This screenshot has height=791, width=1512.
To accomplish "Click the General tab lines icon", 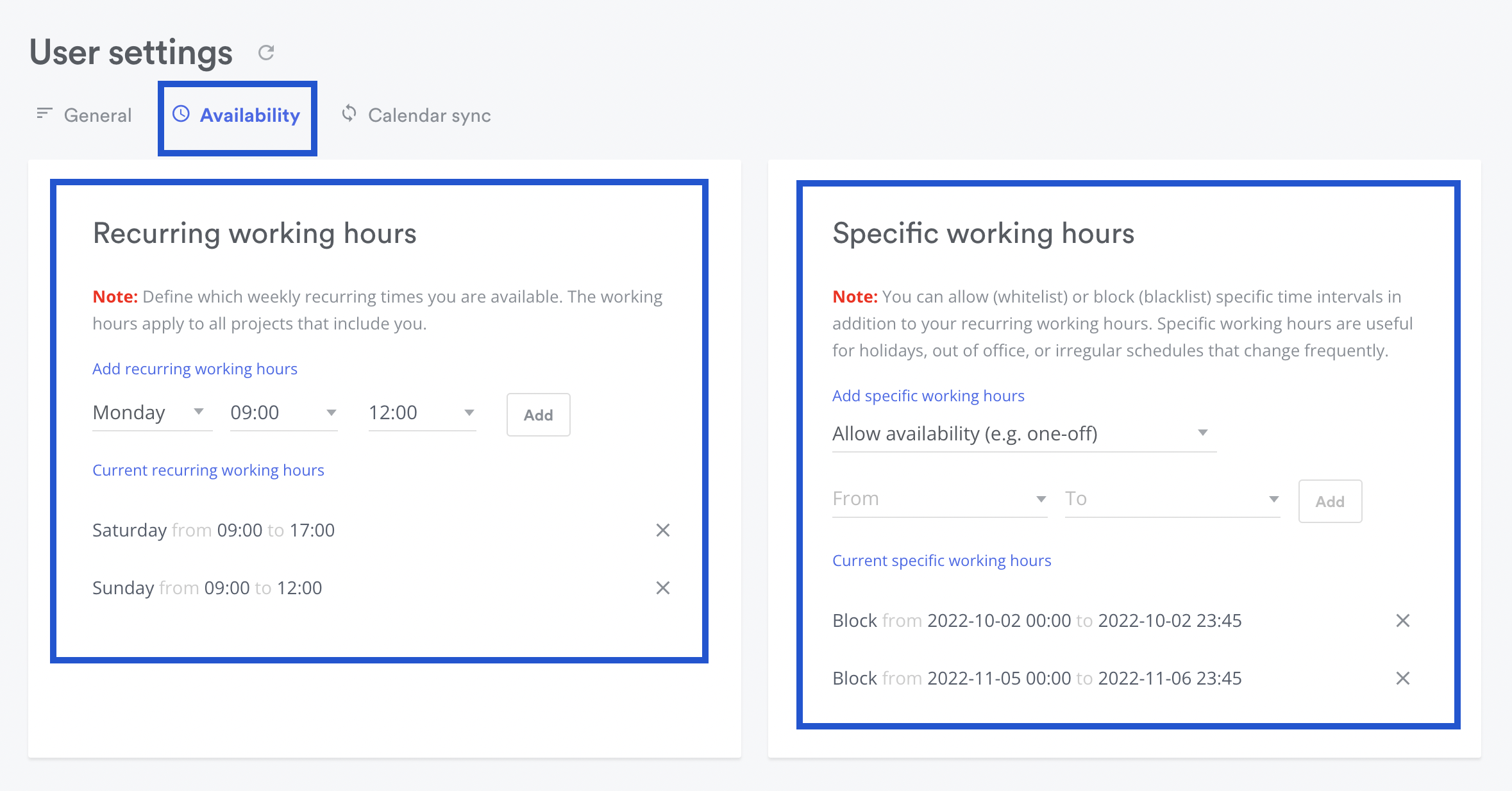I will (44, 113).
